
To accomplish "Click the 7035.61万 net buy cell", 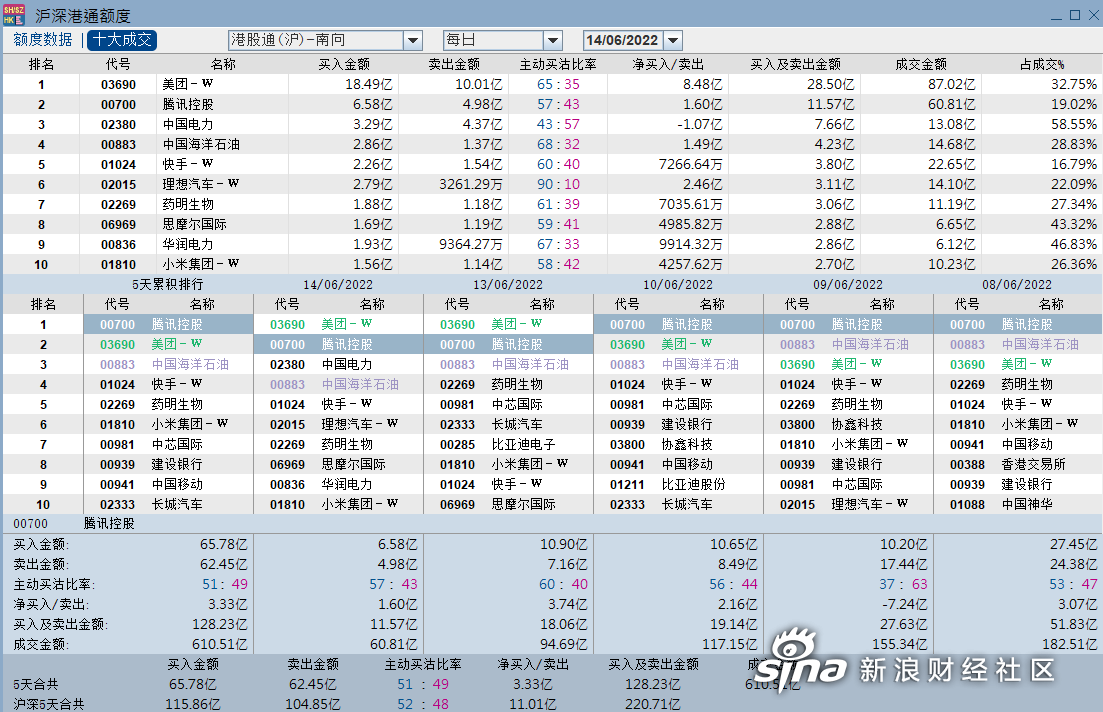I will tap(691, 205).
